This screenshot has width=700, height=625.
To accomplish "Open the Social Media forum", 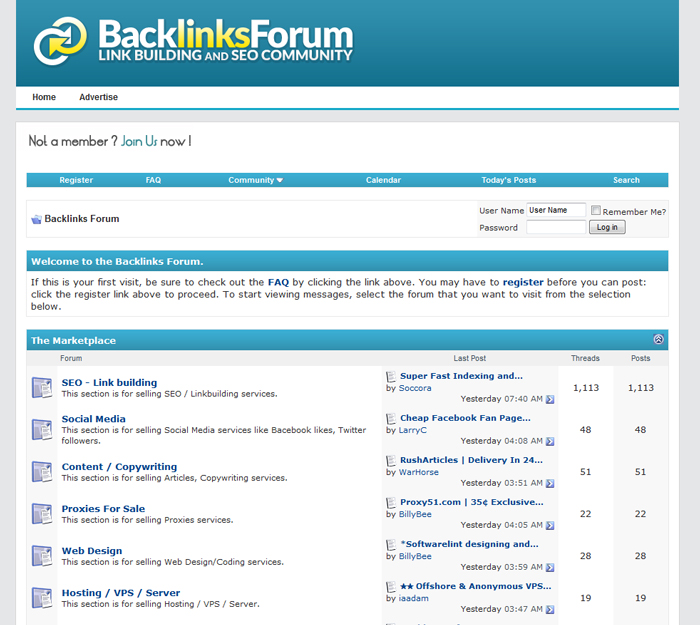I will [x=93, y=419].
